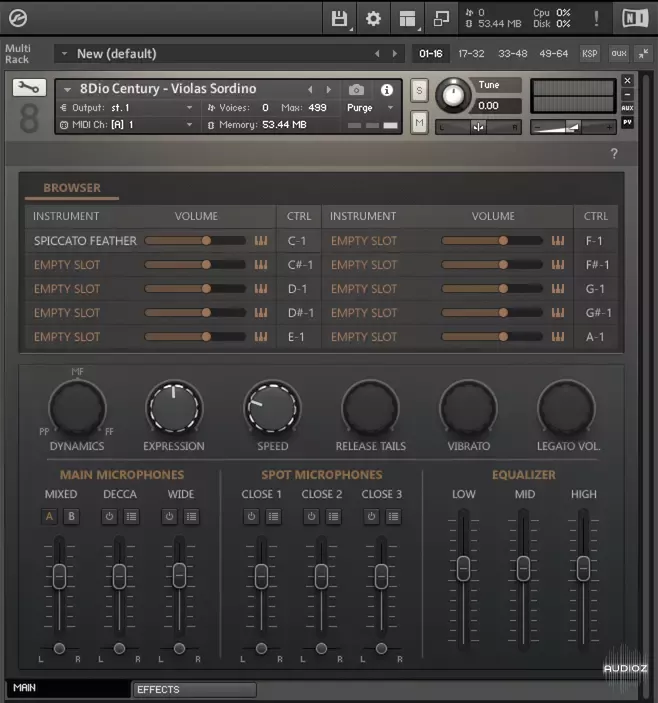This screenshot has width=658, height=703.
Task: Click the LOW equalizer fader
Action: point(463,568)
